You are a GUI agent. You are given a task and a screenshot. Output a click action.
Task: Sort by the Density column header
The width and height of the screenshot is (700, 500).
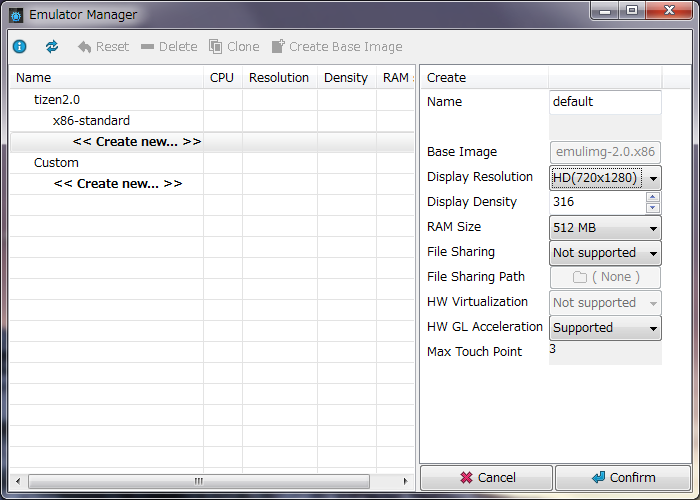tap(346, 78)
